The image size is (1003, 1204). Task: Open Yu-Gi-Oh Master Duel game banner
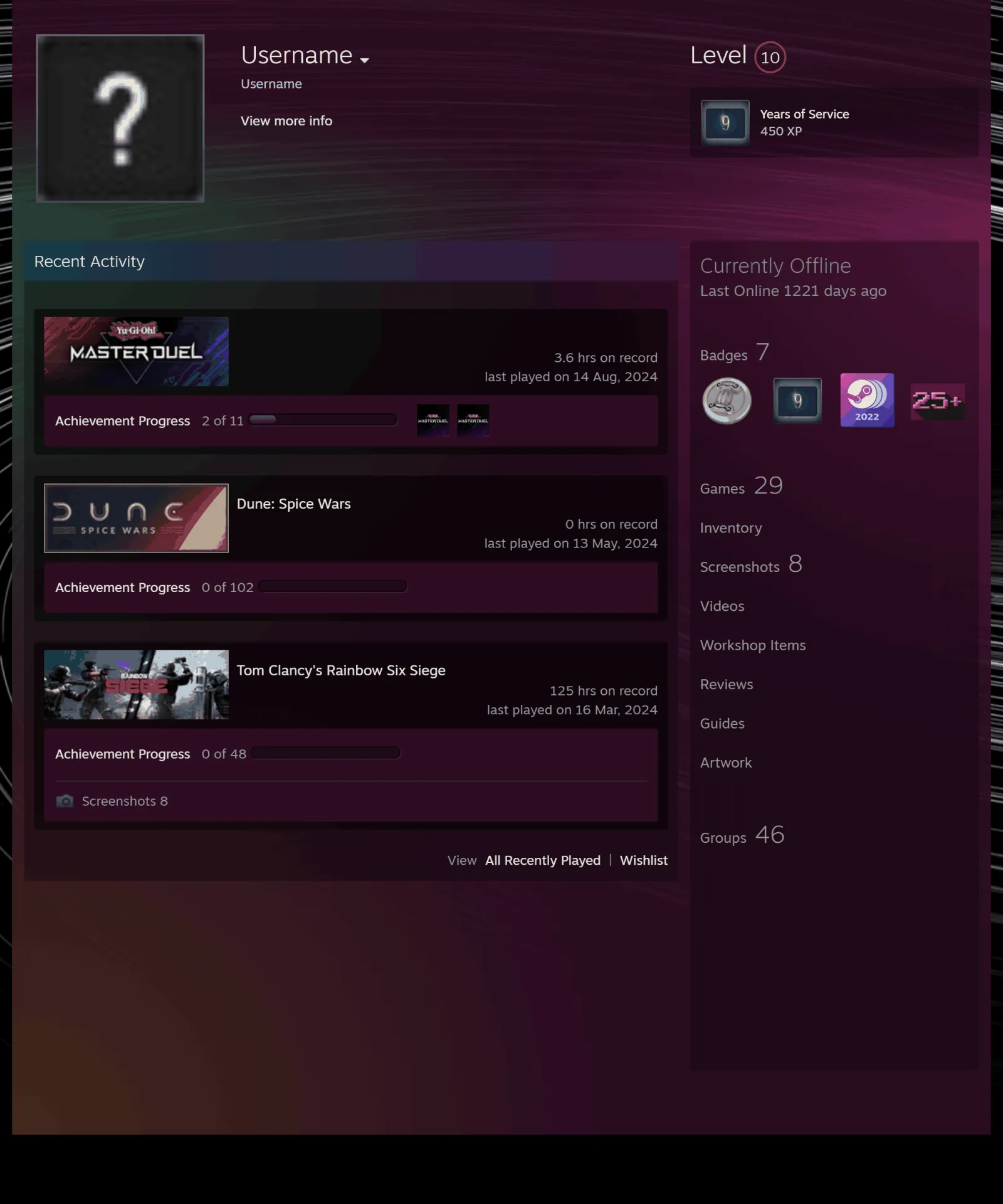pos(136,352)
